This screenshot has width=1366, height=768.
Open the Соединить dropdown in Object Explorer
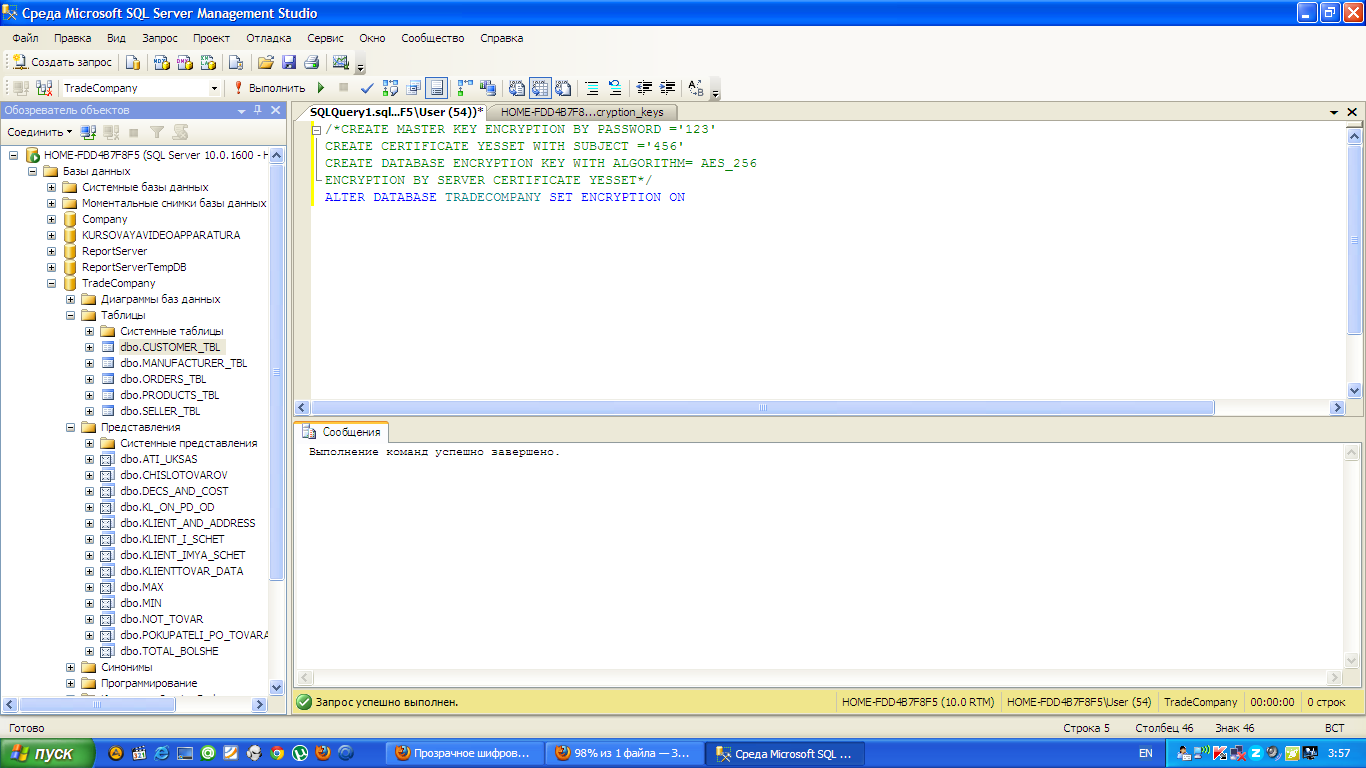pos(39,132)
